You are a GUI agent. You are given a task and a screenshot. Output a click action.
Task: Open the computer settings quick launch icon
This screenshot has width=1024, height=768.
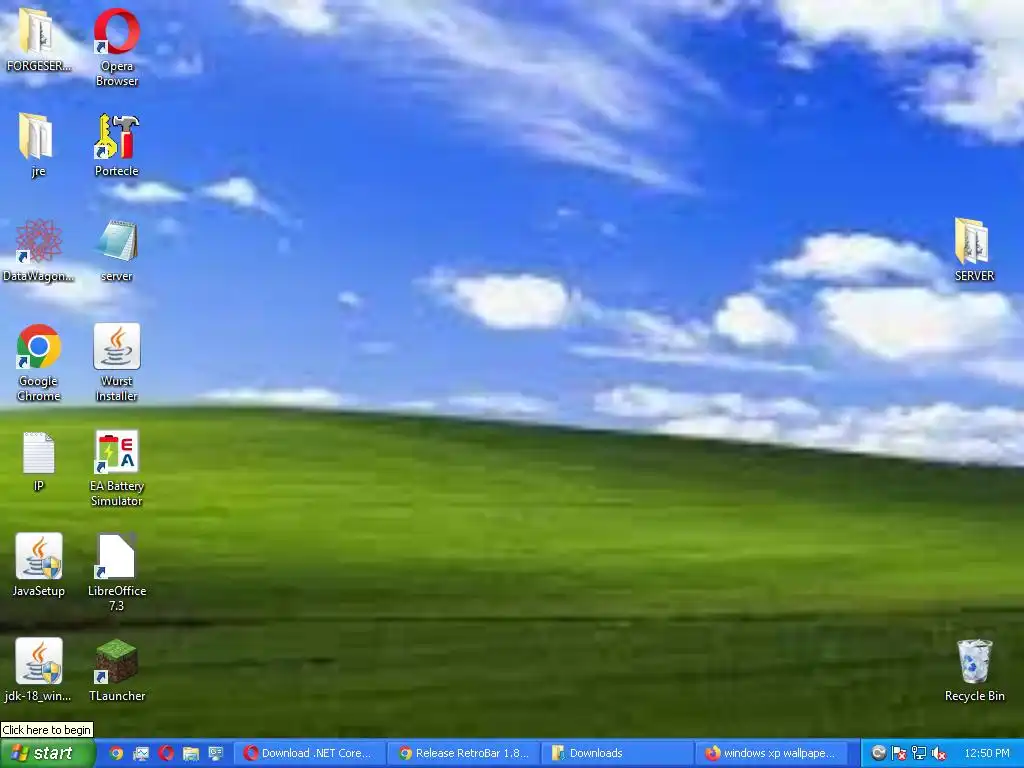(x=216, y=754)
